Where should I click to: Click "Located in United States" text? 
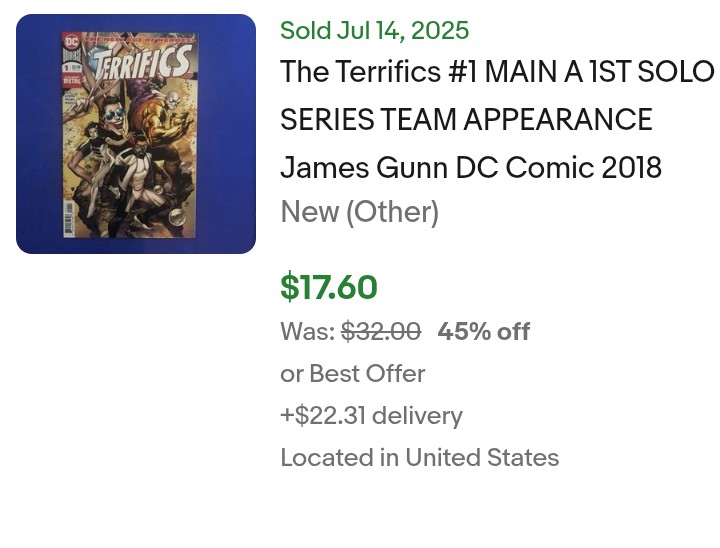point(420,458)
